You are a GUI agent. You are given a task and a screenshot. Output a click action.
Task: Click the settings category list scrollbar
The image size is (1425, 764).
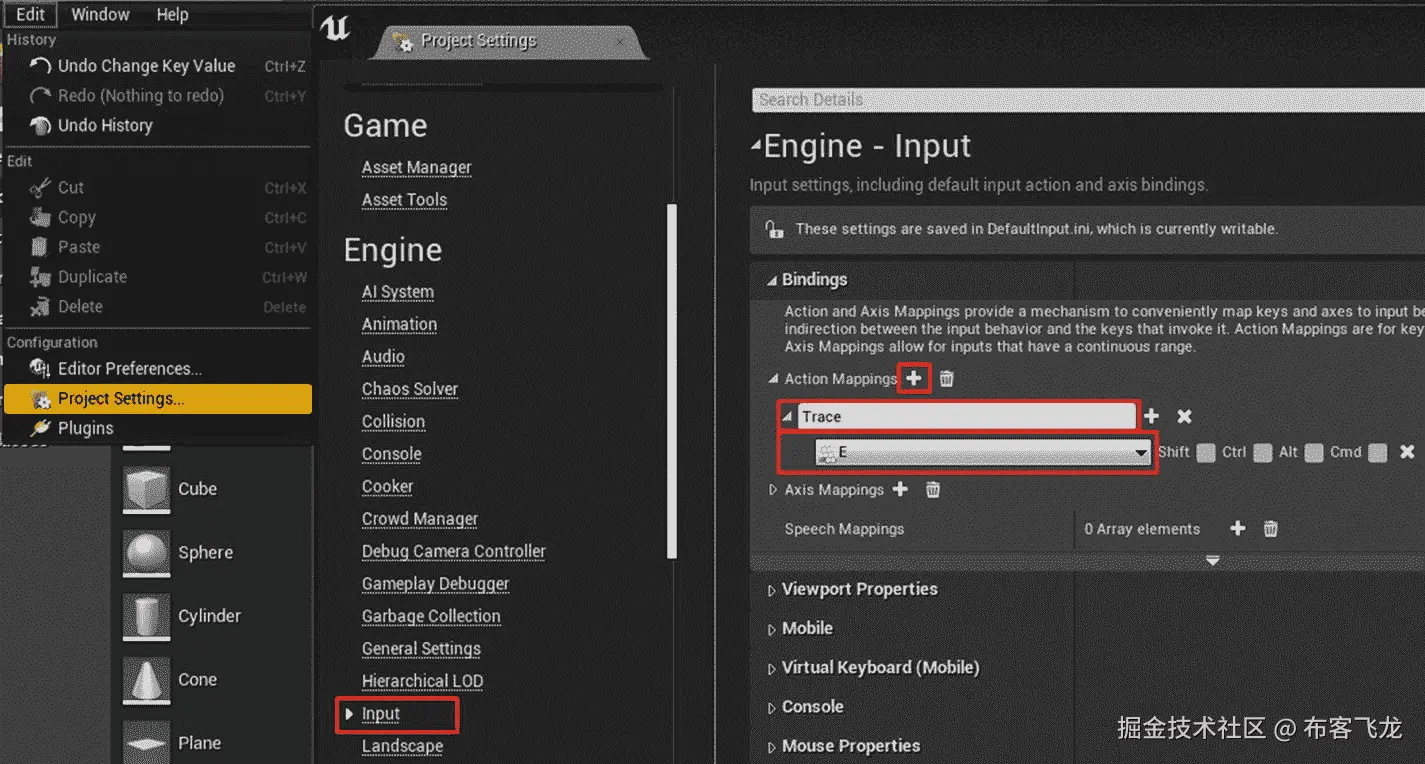tap(672, 380)
